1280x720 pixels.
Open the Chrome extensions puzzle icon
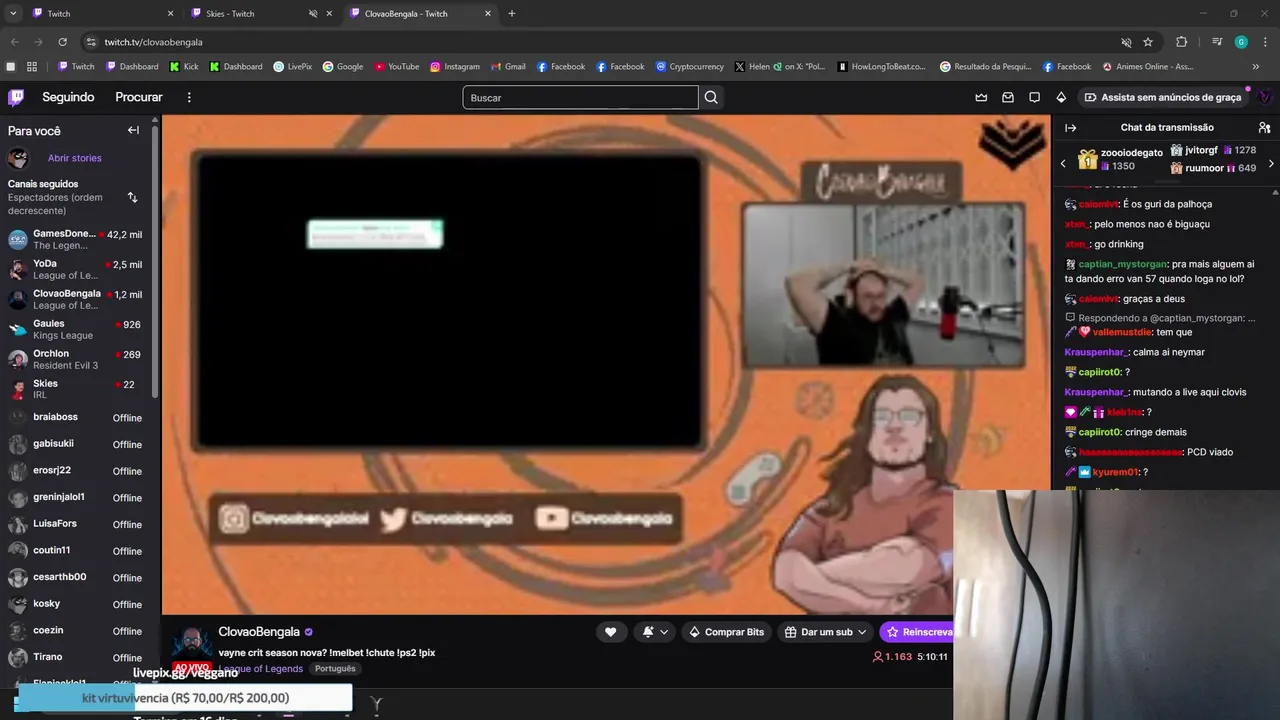tap(1181, 42)
